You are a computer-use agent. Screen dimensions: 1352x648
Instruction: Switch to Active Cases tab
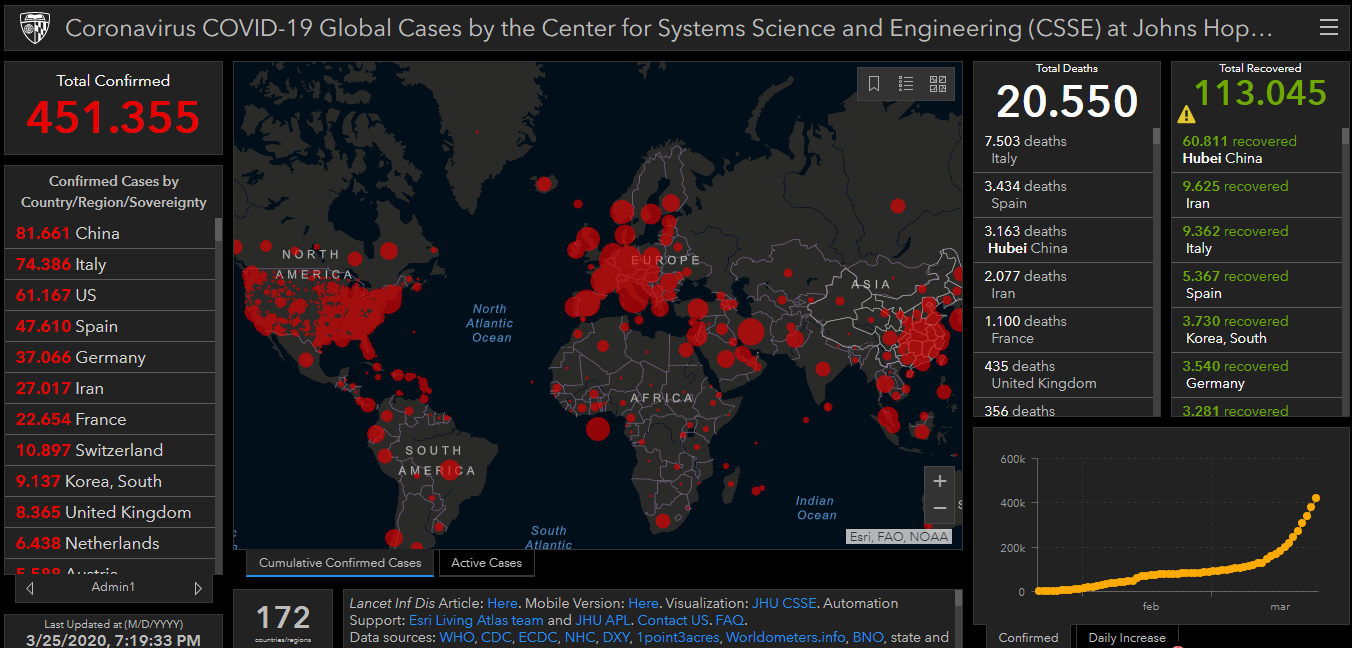pyautogui.click(x=486, y=563)
